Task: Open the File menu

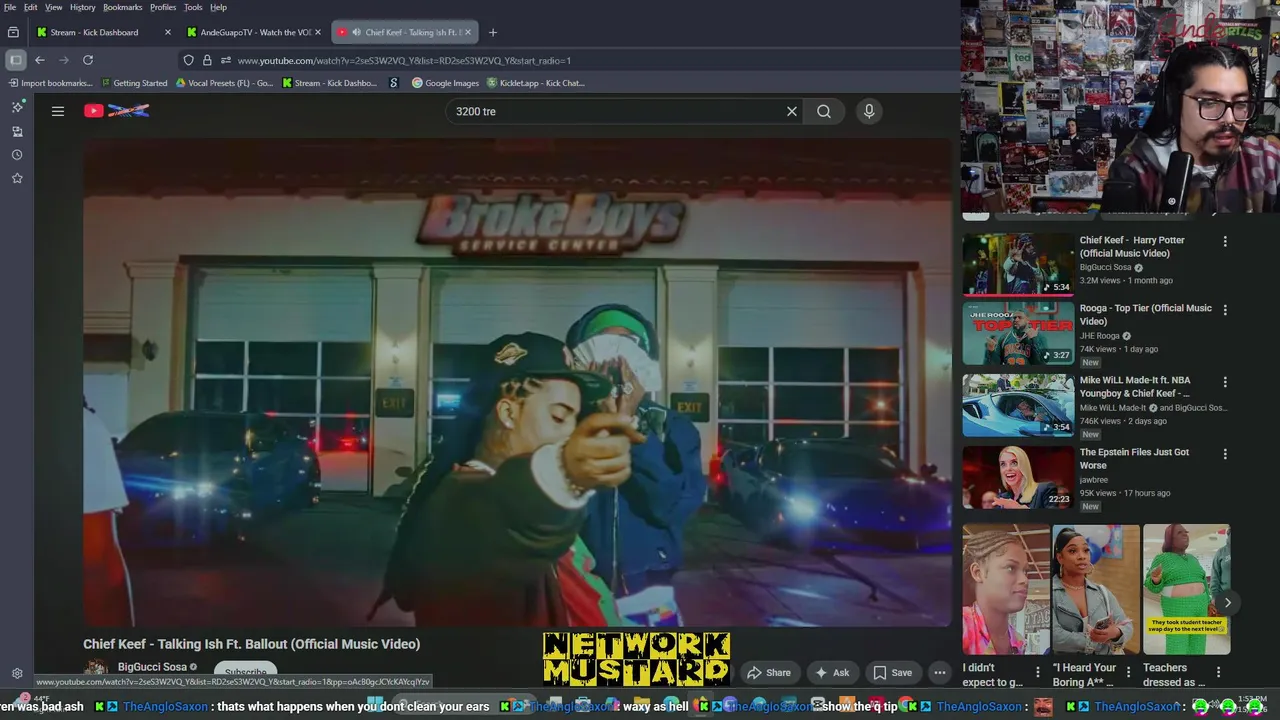Action: (10, 7)
